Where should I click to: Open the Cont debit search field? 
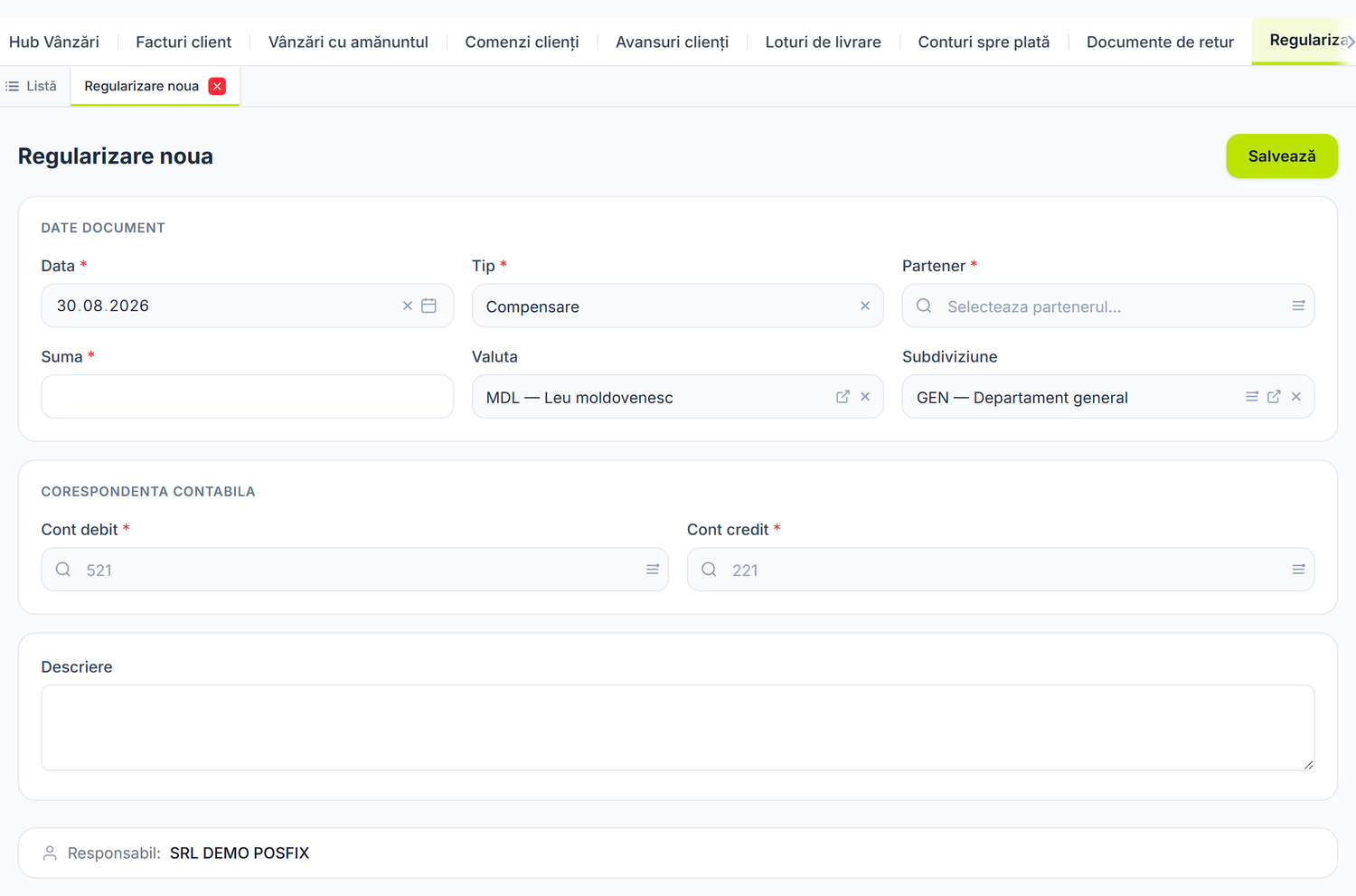tap(354, 570)
